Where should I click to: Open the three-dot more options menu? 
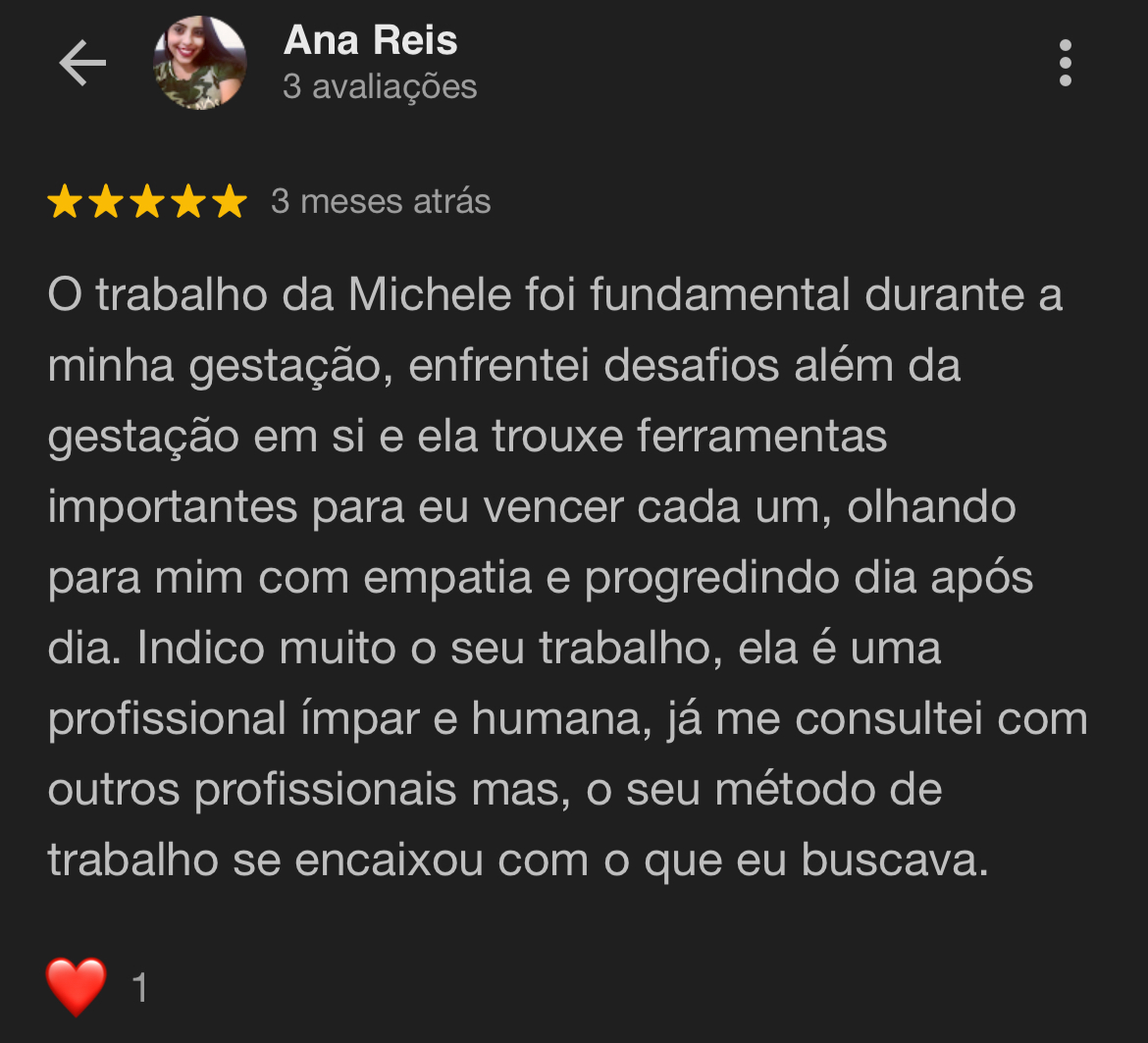point(1066,63)
